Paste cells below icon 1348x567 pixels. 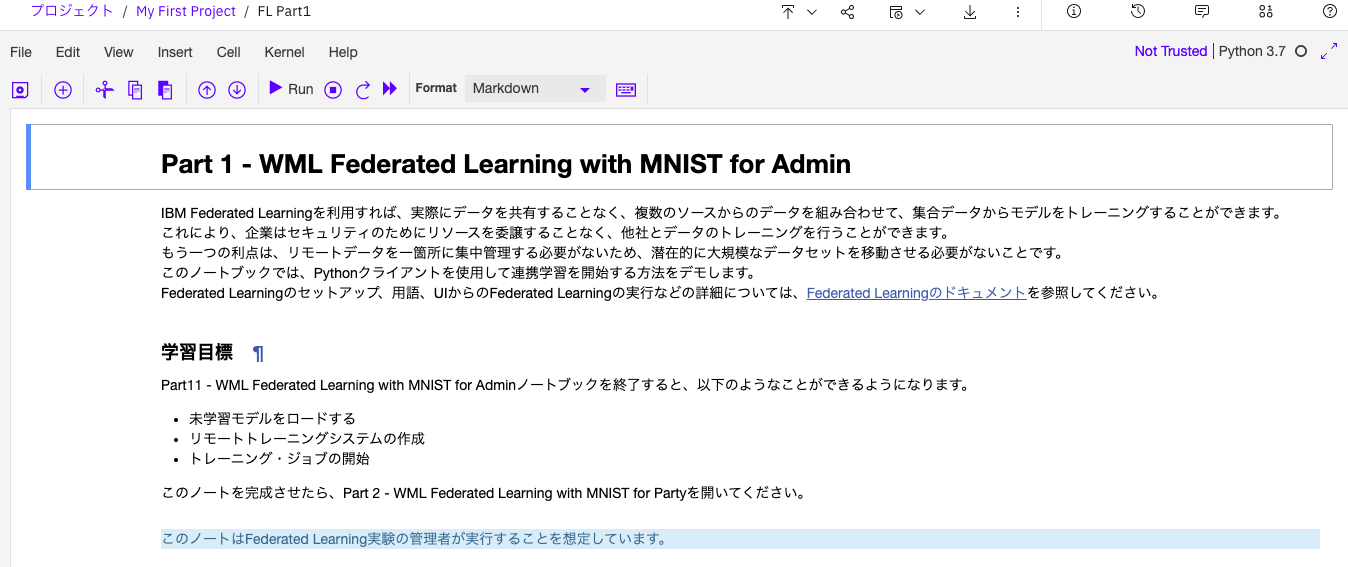coord(165,90)
